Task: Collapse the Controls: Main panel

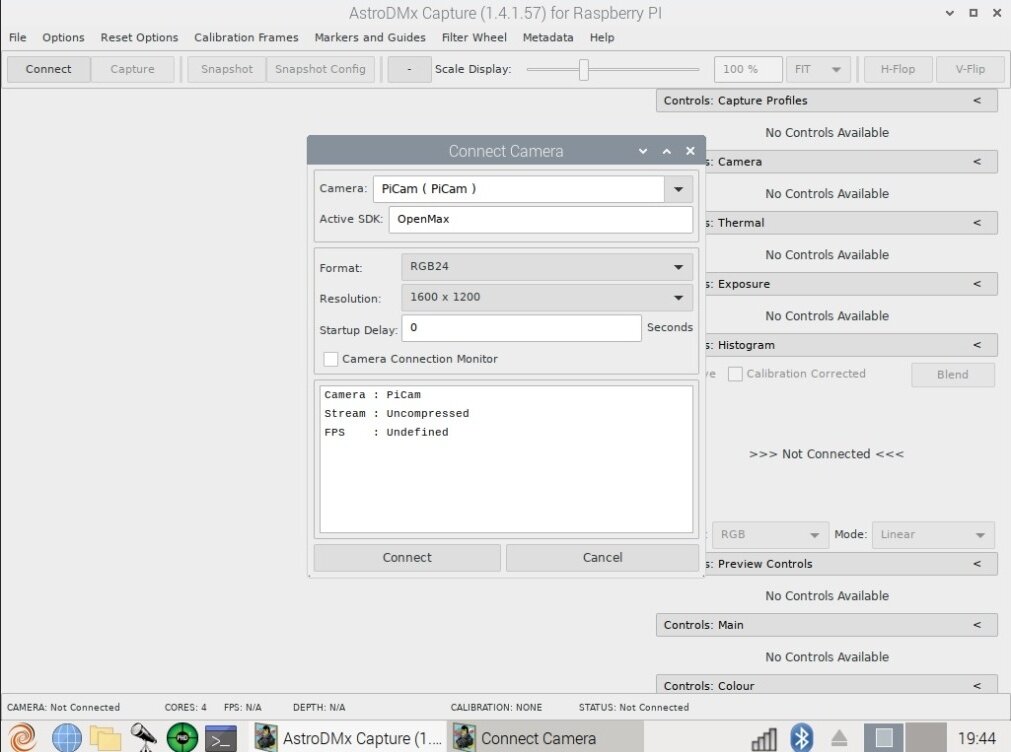Action: [977, 625]
